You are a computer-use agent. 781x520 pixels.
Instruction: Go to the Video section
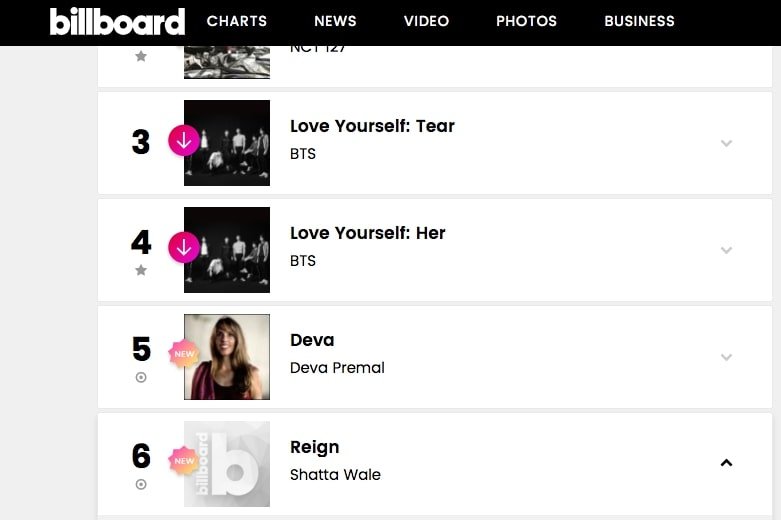[x=426, y=21]
